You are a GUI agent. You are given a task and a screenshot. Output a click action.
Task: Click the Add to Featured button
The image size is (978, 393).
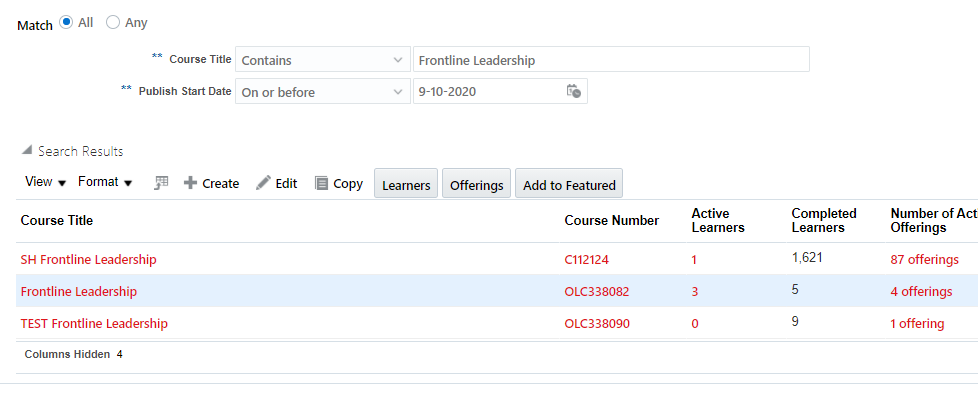pos(569,183)
